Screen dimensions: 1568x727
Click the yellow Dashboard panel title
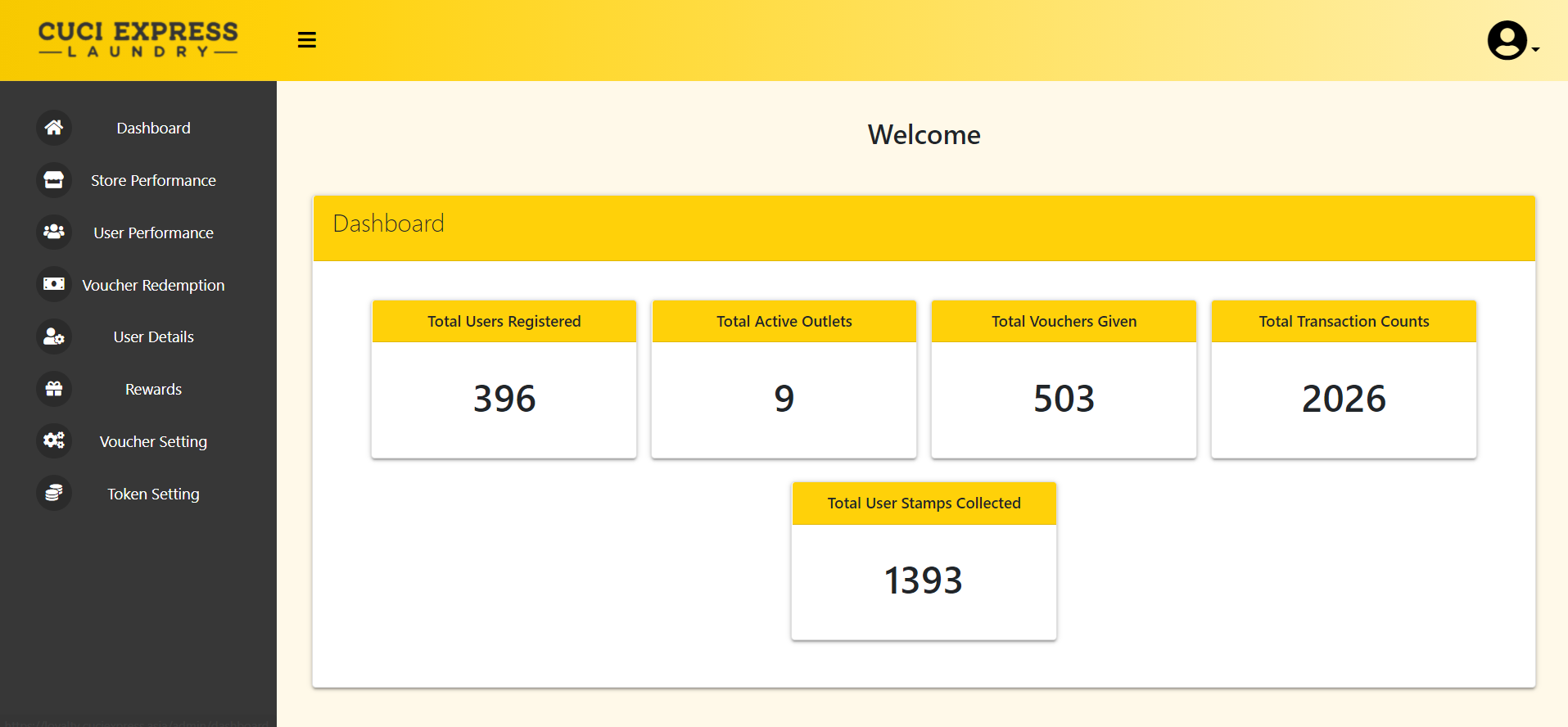click(389, 224)
